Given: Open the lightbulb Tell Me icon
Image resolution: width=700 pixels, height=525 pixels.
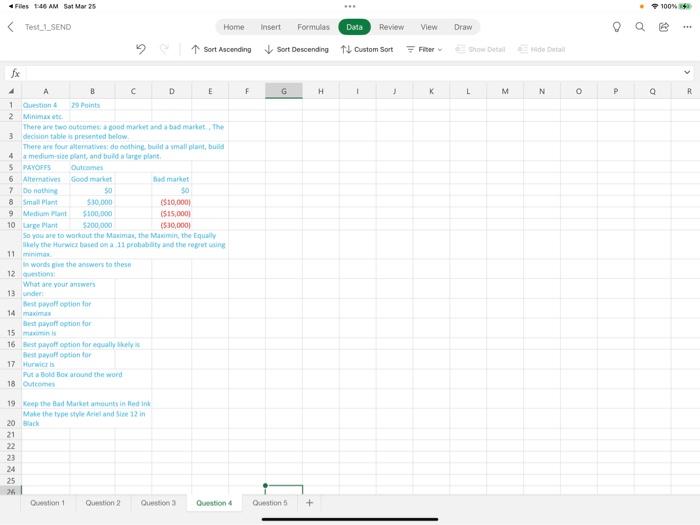Looking at the screenshot, I should pos(617,27).
